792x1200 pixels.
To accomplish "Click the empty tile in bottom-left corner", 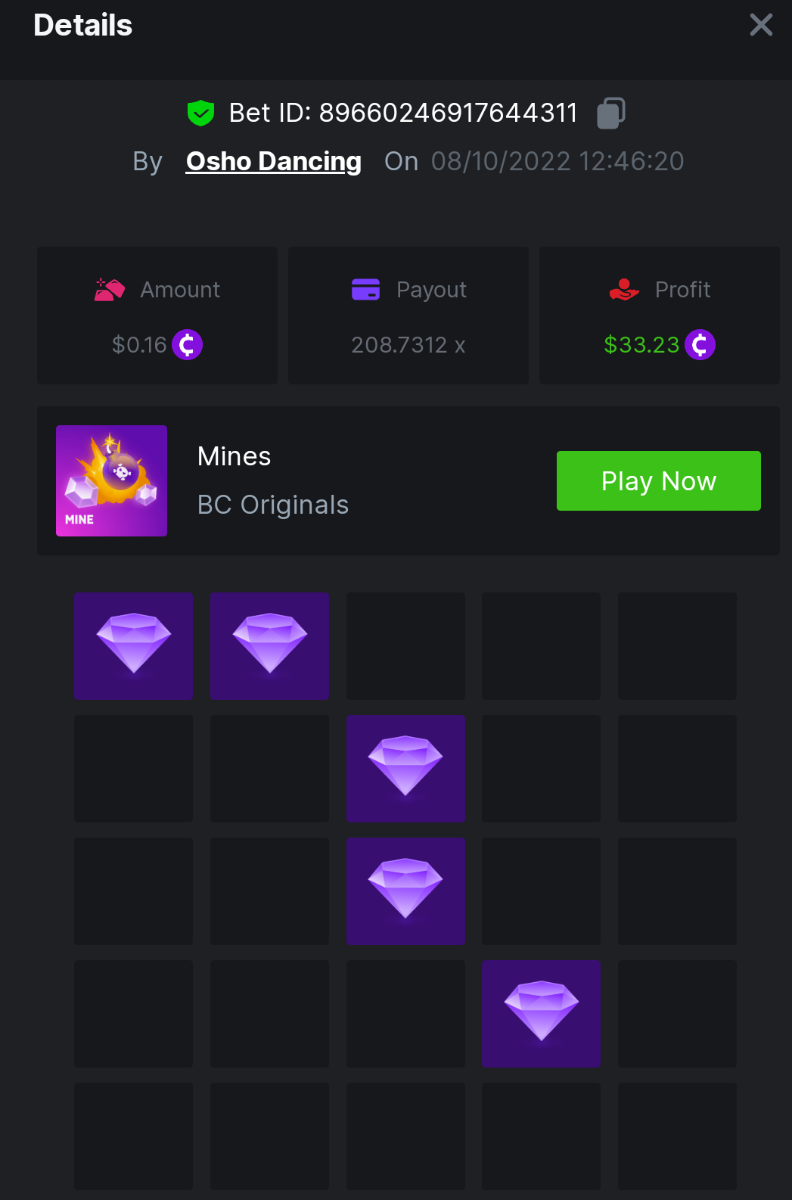I will point(133,1136).
